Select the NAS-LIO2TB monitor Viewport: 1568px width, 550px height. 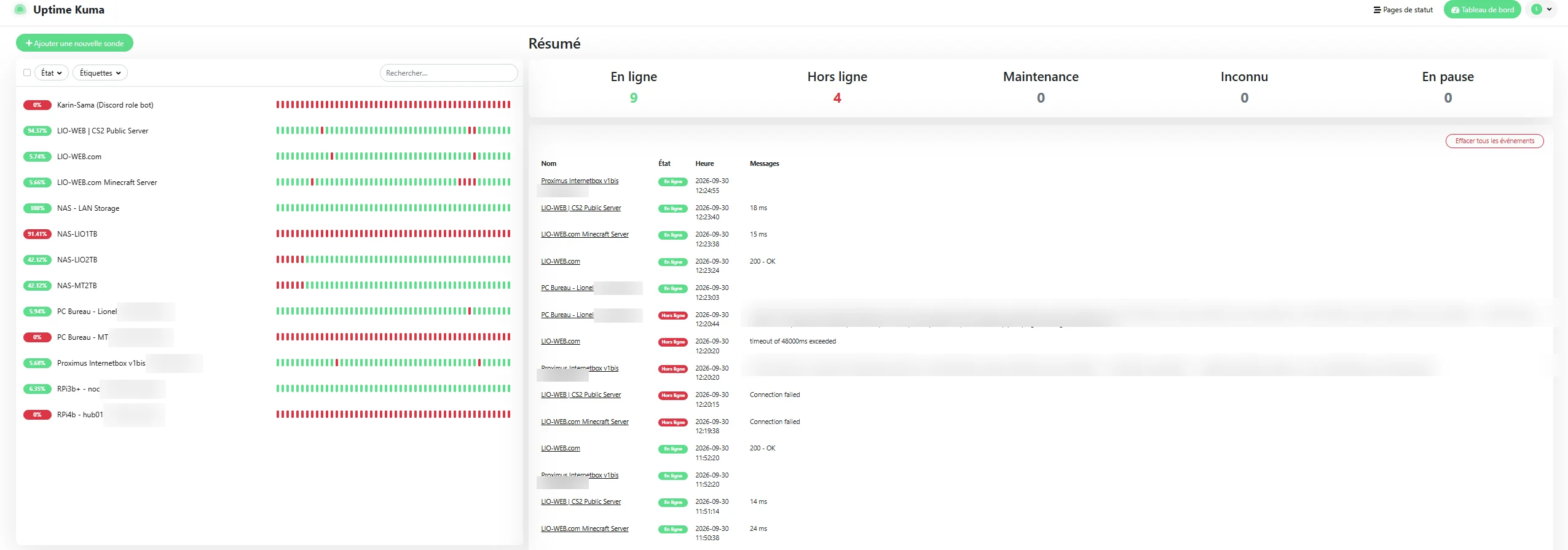point(269,260)
